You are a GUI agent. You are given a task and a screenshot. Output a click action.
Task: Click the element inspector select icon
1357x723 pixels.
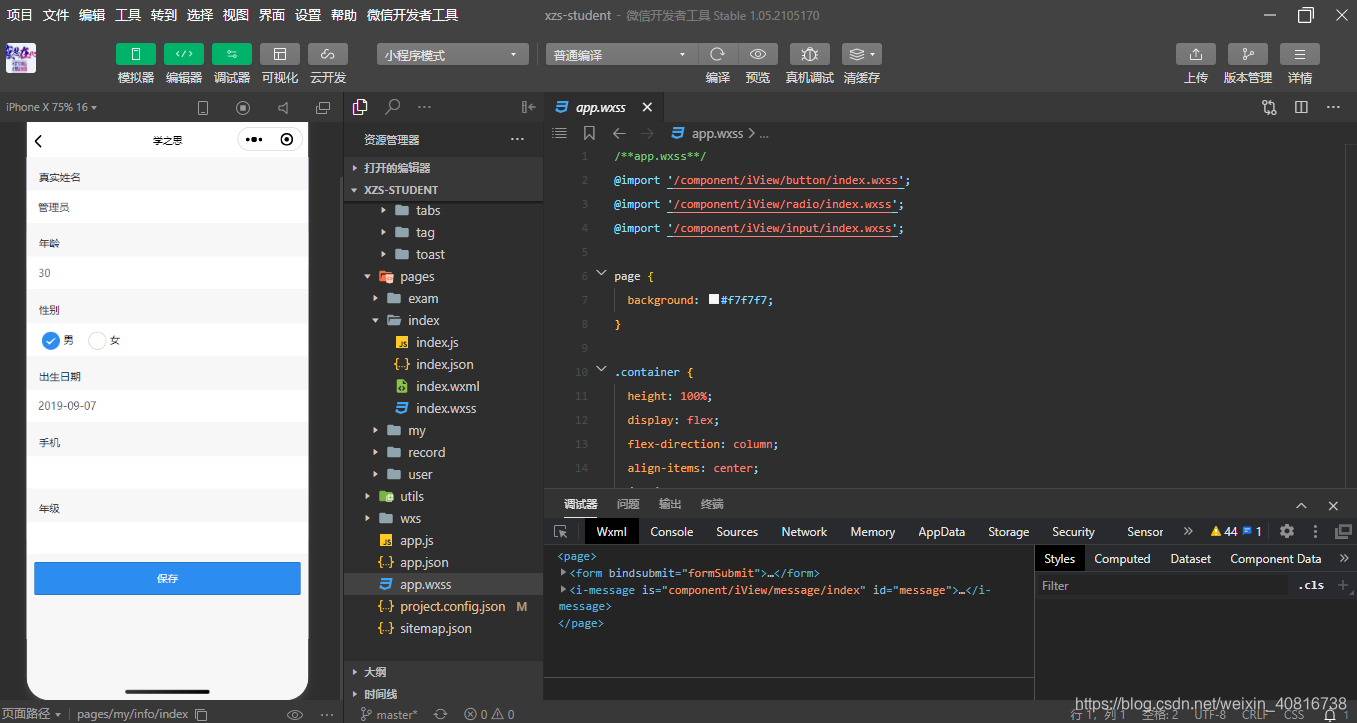click(561, 532)
